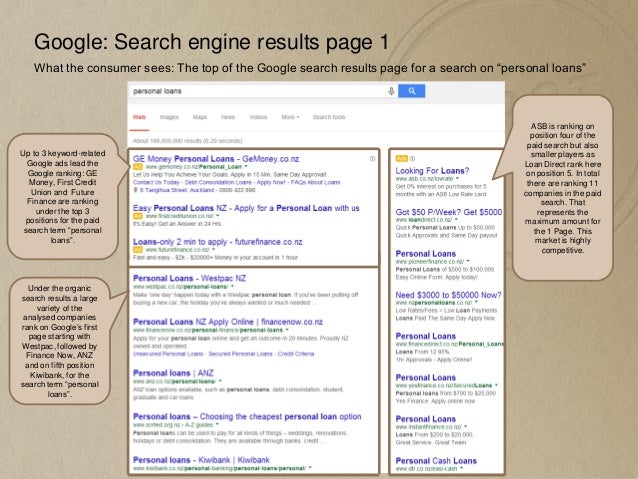638x479 pixels.
Task: Click Contact Us Today sitelink
Action: coord(156,182)
